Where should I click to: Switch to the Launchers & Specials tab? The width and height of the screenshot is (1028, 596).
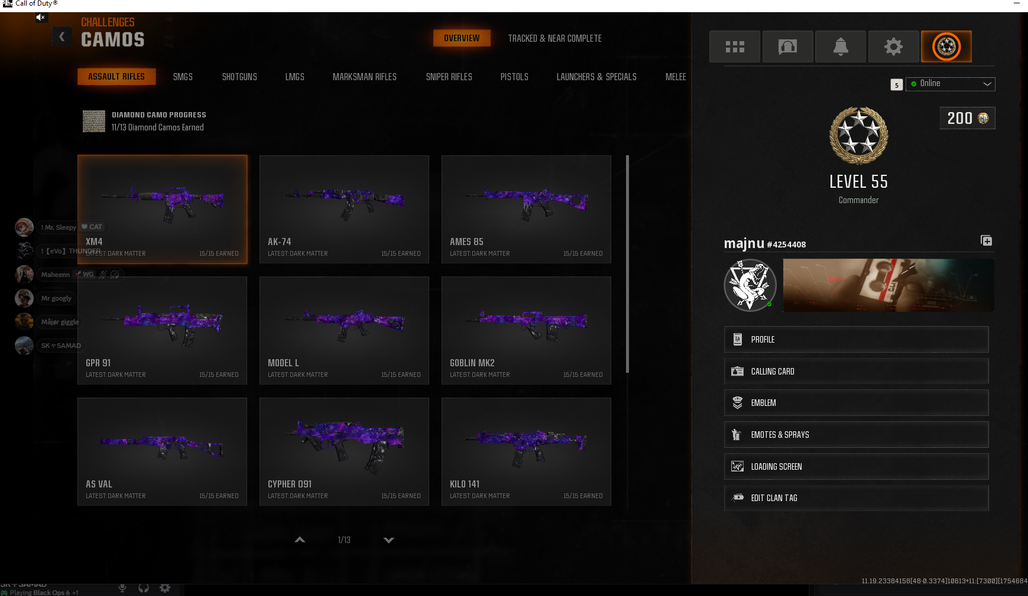pos(597,77)
